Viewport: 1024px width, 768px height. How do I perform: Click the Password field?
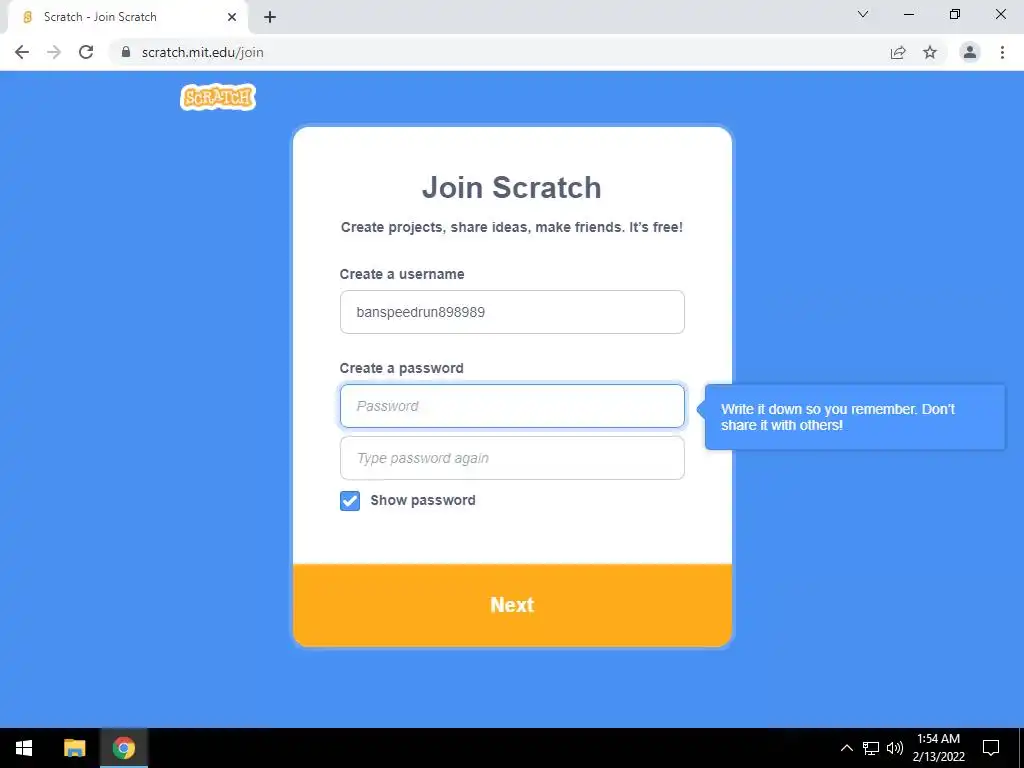coord(512,406)
